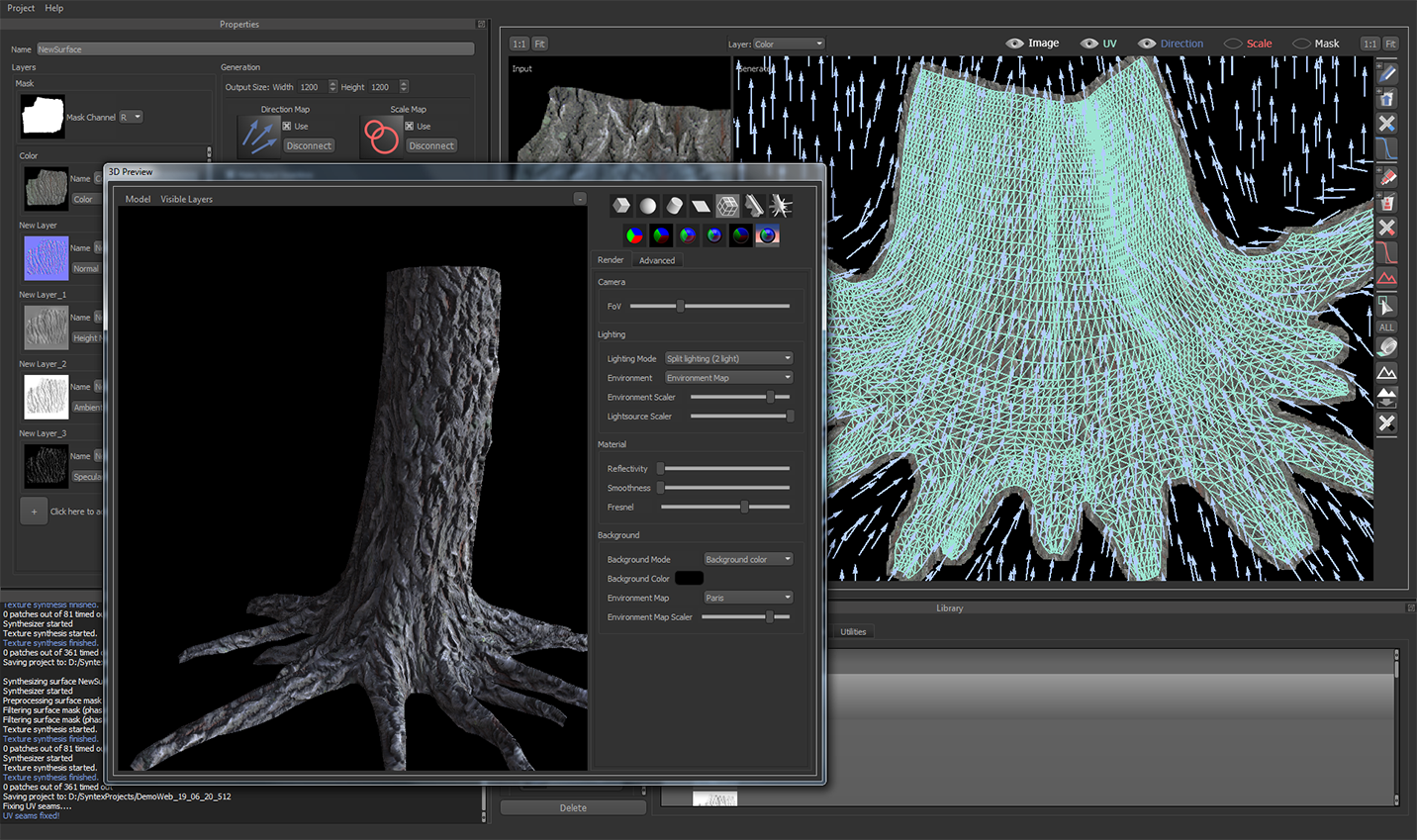Toggle Direction overlay visibility
Image resolution: width=1417 pixels, height=840 pixels.
click(x=1147, y=44)
